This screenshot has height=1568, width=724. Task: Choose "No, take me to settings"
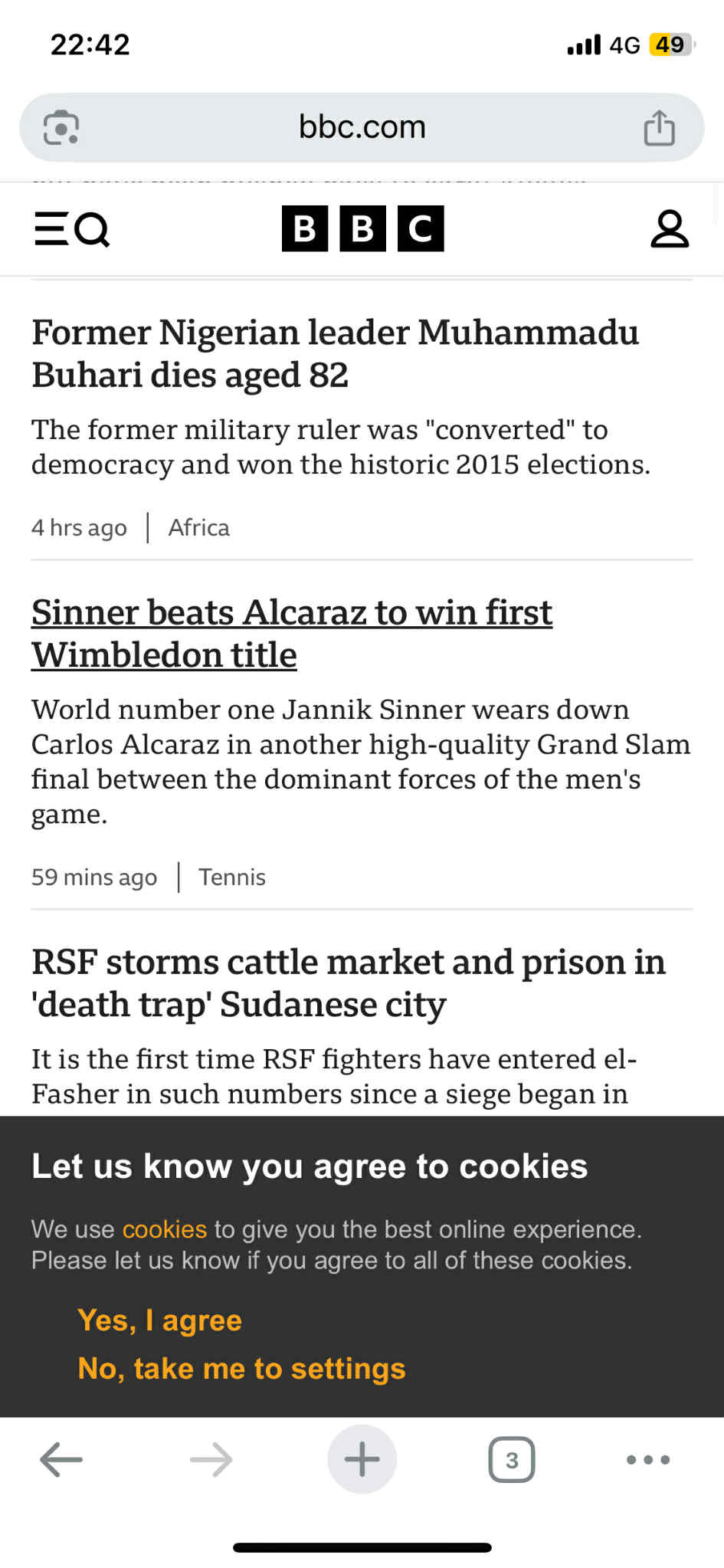(241, 1369)
